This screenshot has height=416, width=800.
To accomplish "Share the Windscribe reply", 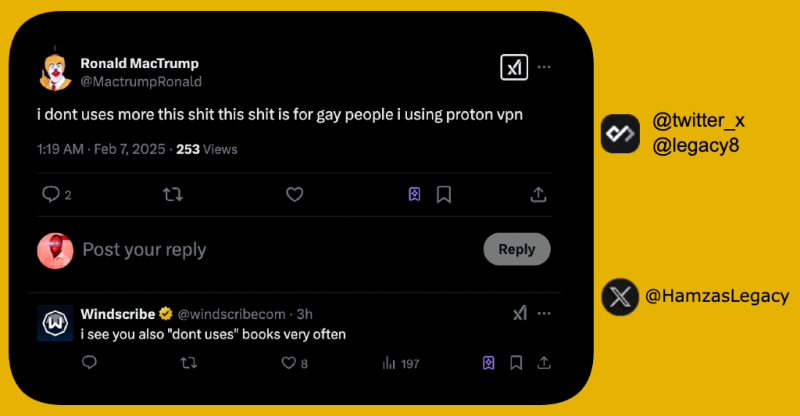I will 543,363.
